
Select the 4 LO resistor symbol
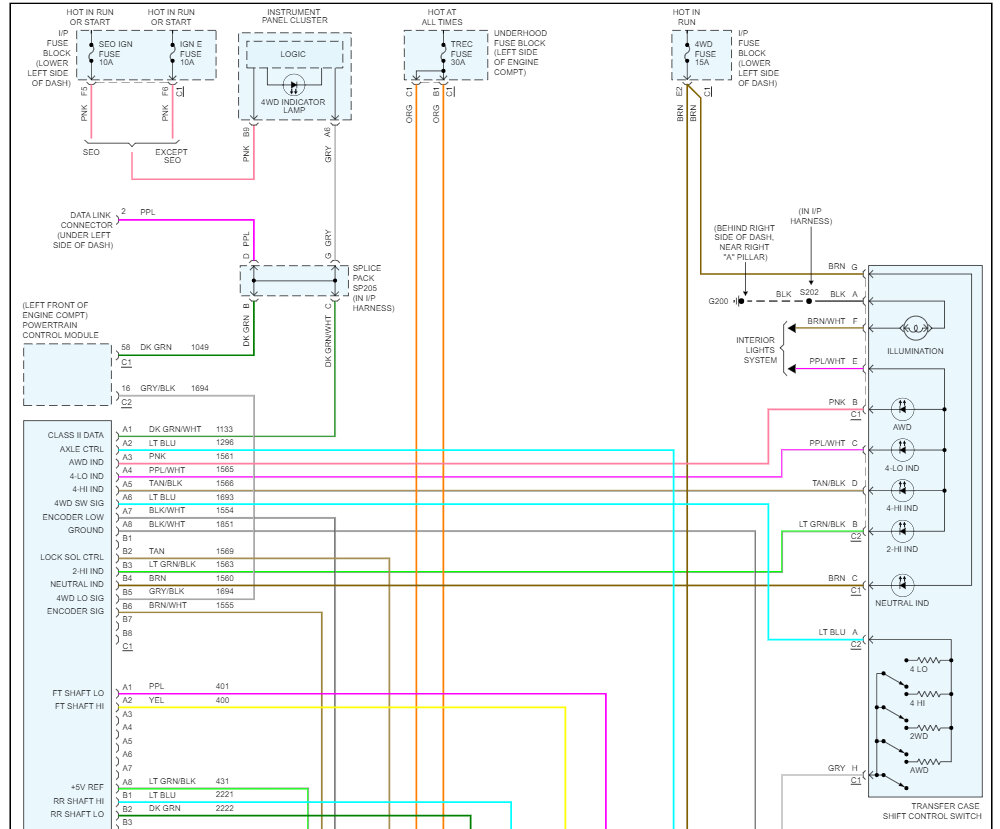coord(929,660)
